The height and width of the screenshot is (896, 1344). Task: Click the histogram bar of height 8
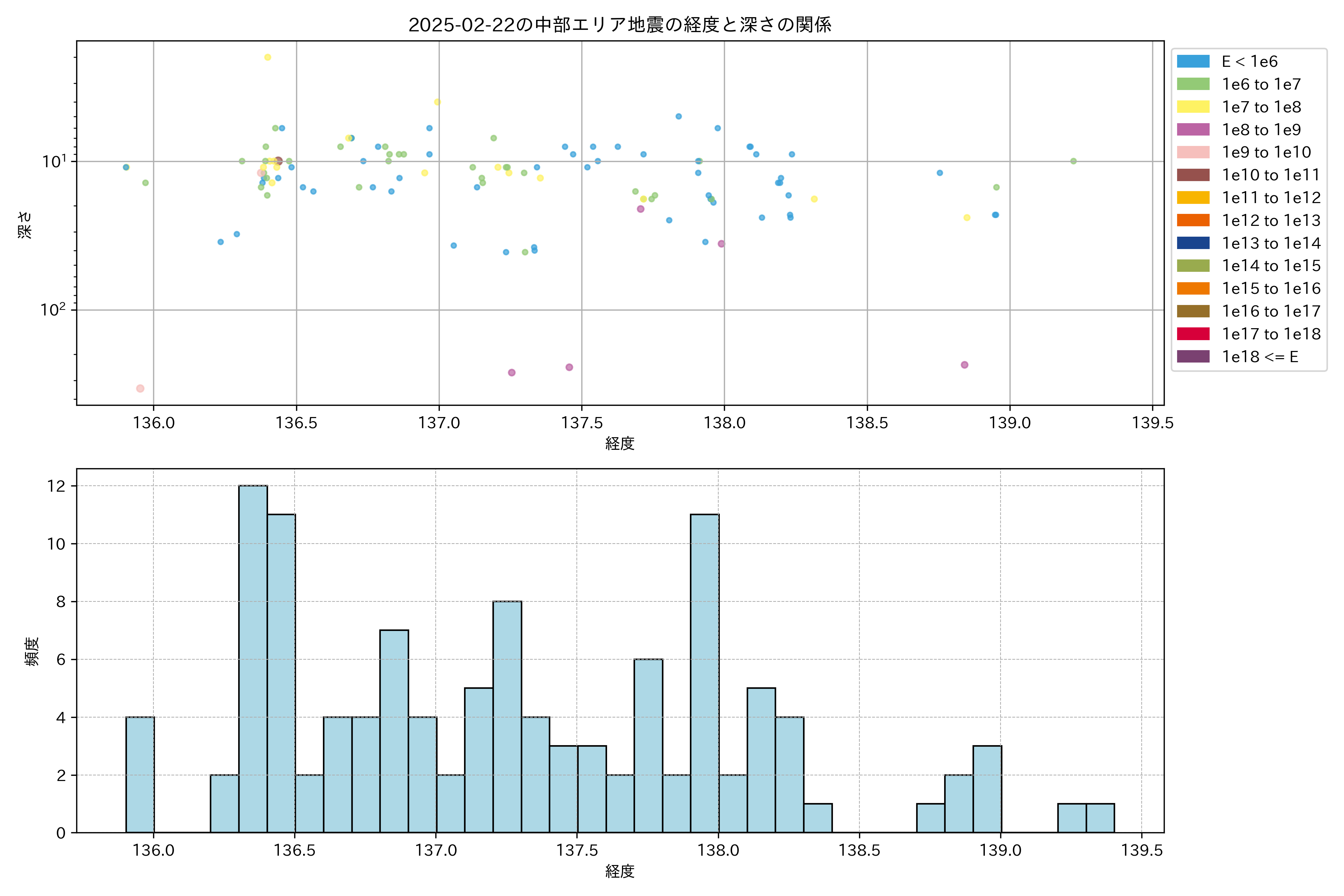pos(507,716)
